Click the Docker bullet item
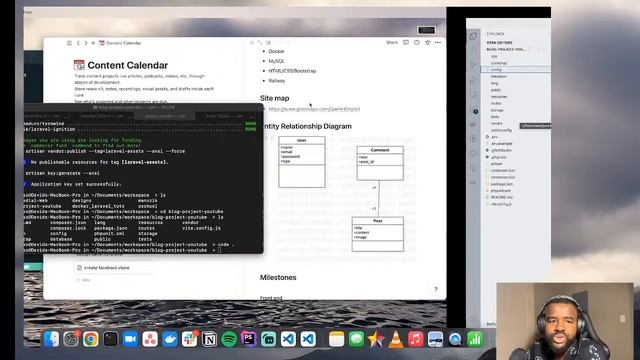Image resolution: width=640 pixels, height=360 pixels. [x=276, y=51]
